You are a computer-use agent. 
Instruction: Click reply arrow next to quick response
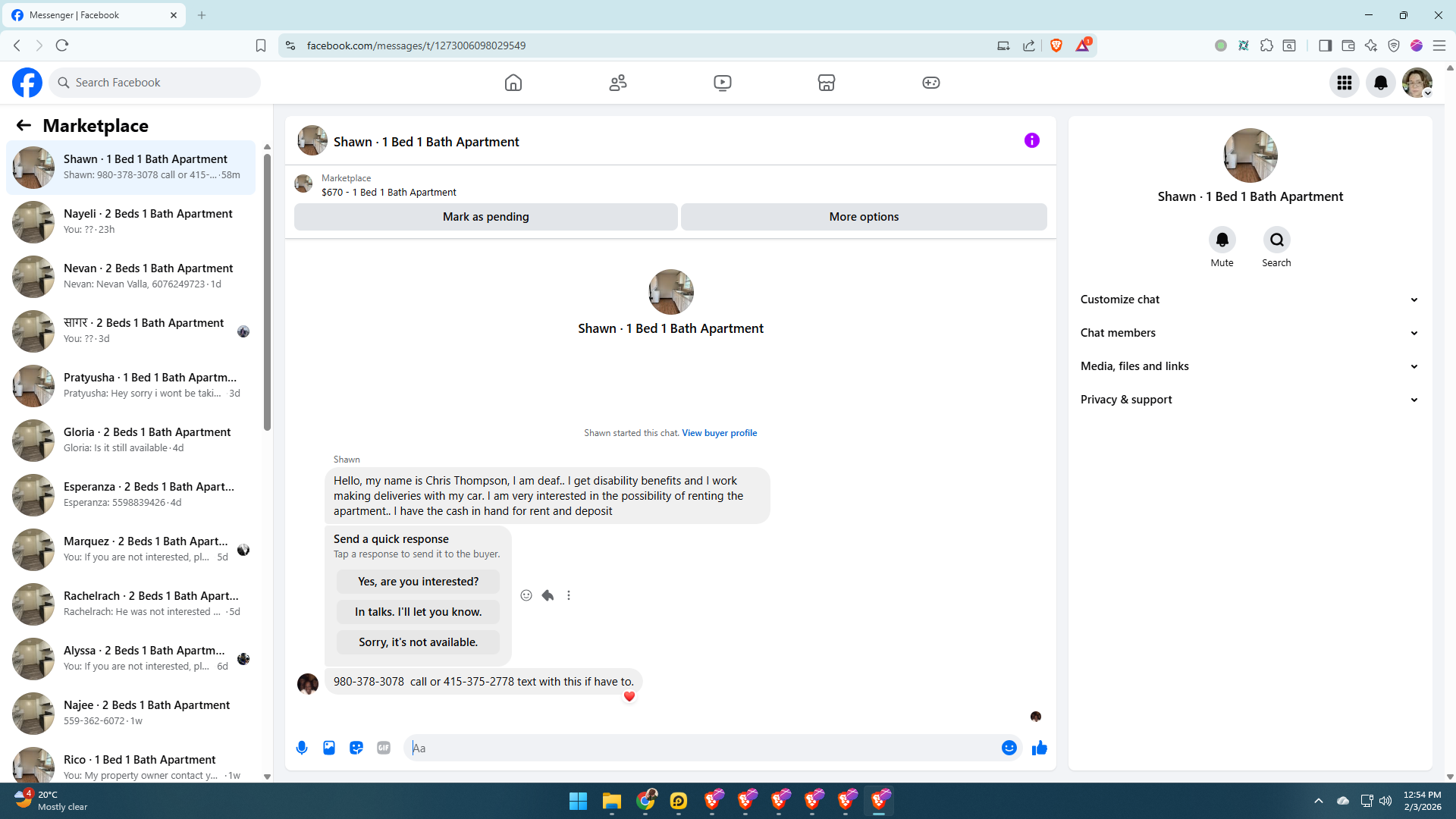pos(548,595)
